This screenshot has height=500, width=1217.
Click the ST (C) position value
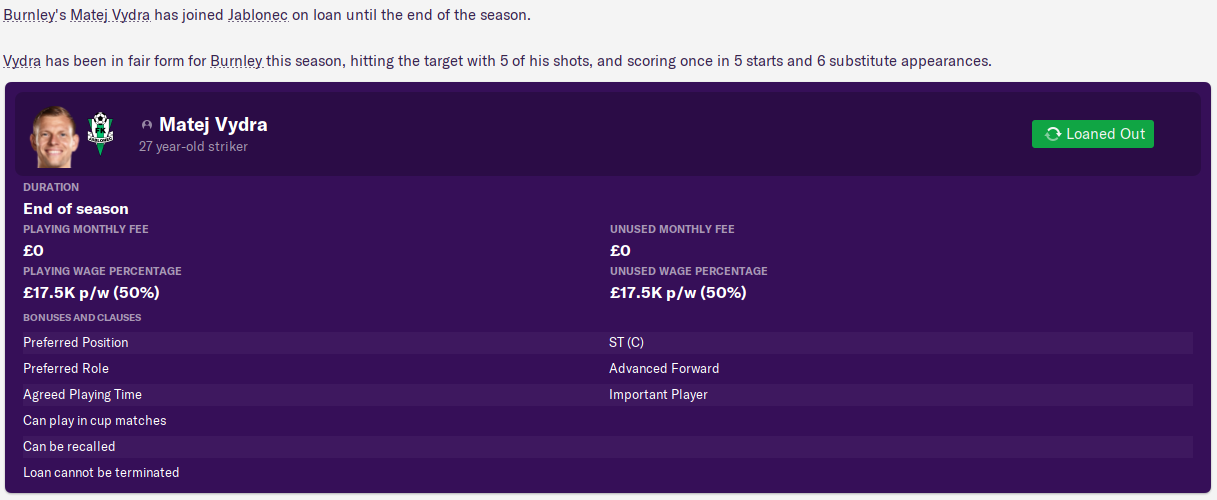[626, 343]
